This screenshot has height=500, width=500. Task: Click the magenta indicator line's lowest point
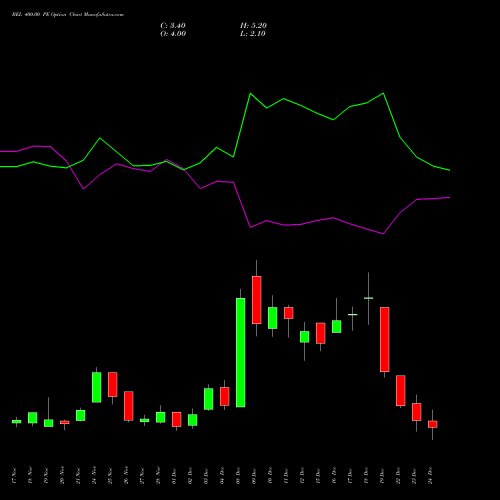(383, 234)
